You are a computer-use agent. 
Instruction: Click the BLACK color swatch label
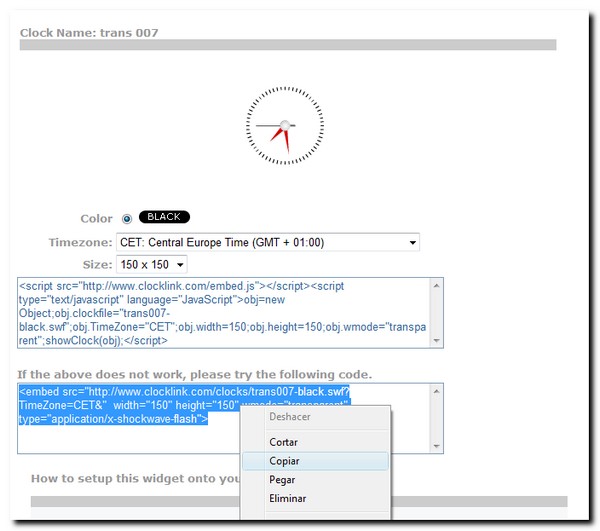click(x=164, y=217)
